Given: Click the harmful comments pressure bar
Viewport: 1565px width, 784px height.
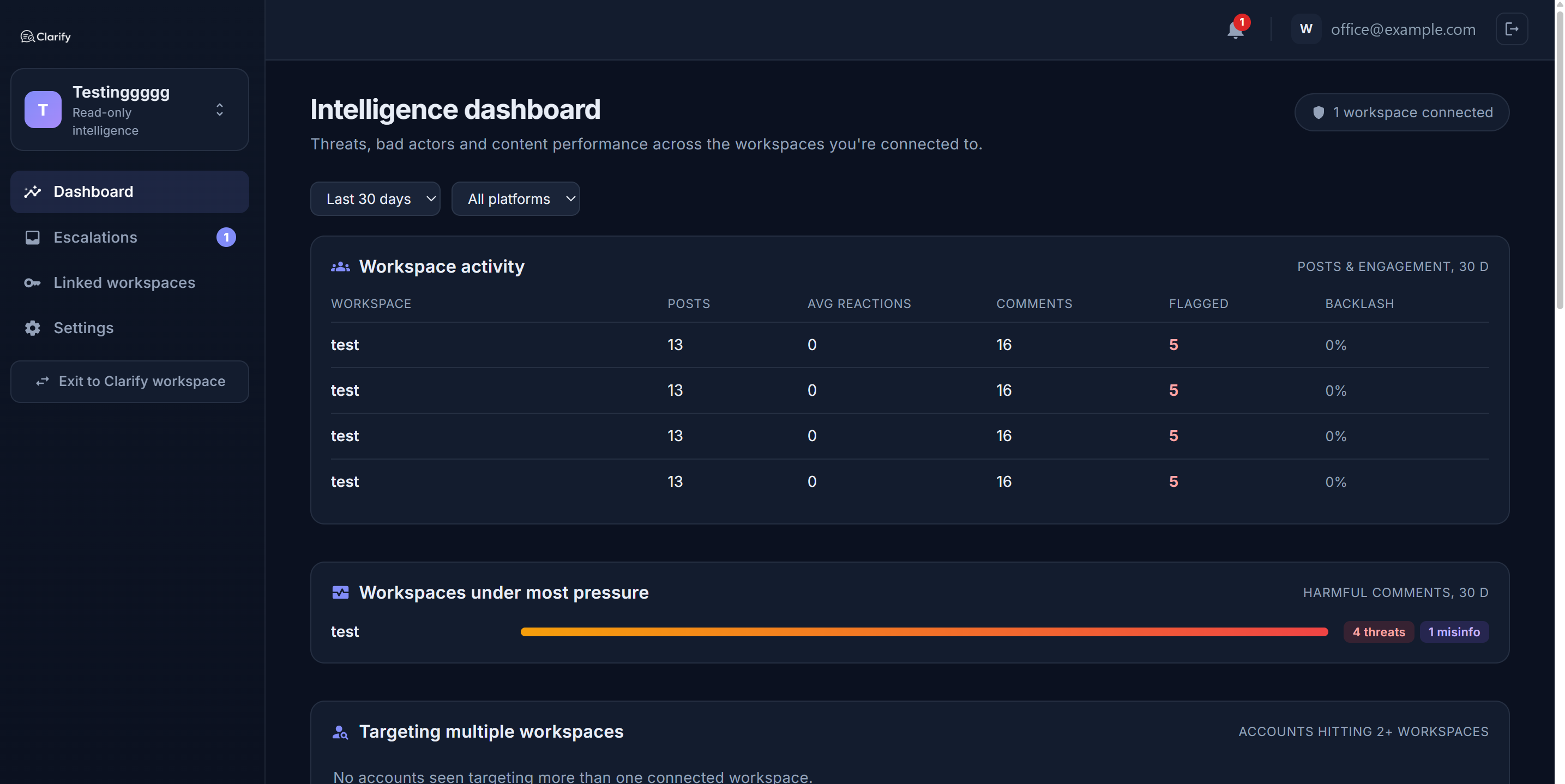Looking at the screenshot, I should [924, 631].
